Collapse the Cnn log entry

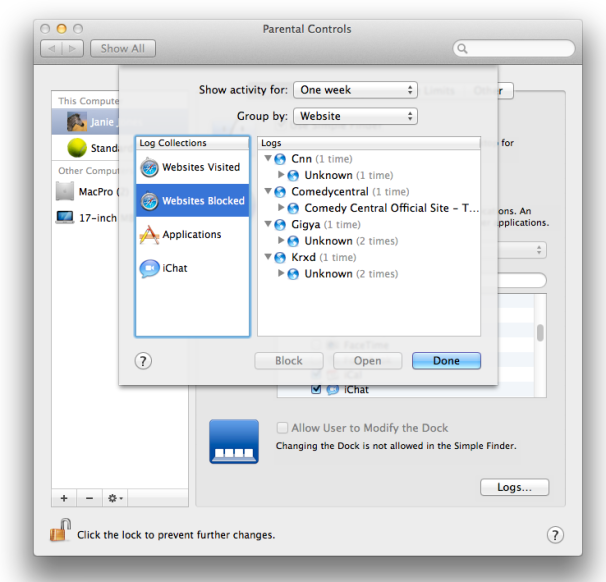(268, 158)
